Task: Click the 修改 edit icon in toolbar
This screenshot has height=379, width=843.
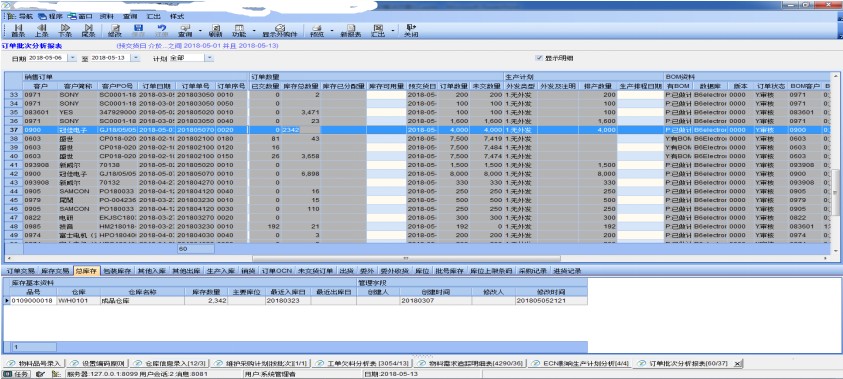Action: [x=115, y=30]
